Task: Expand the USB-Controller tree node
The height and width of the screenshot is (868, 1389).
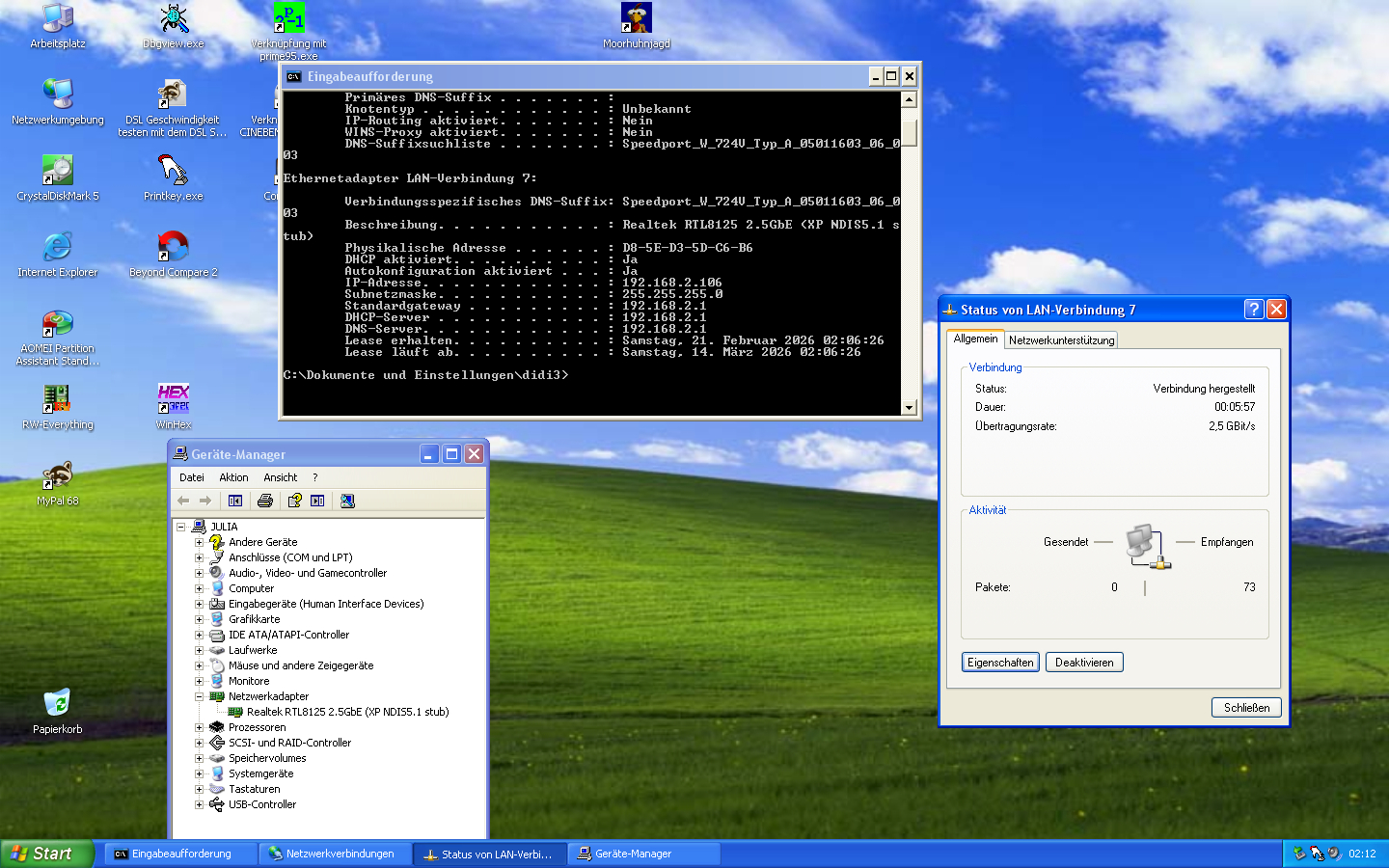Action: (x=199, y=804)
